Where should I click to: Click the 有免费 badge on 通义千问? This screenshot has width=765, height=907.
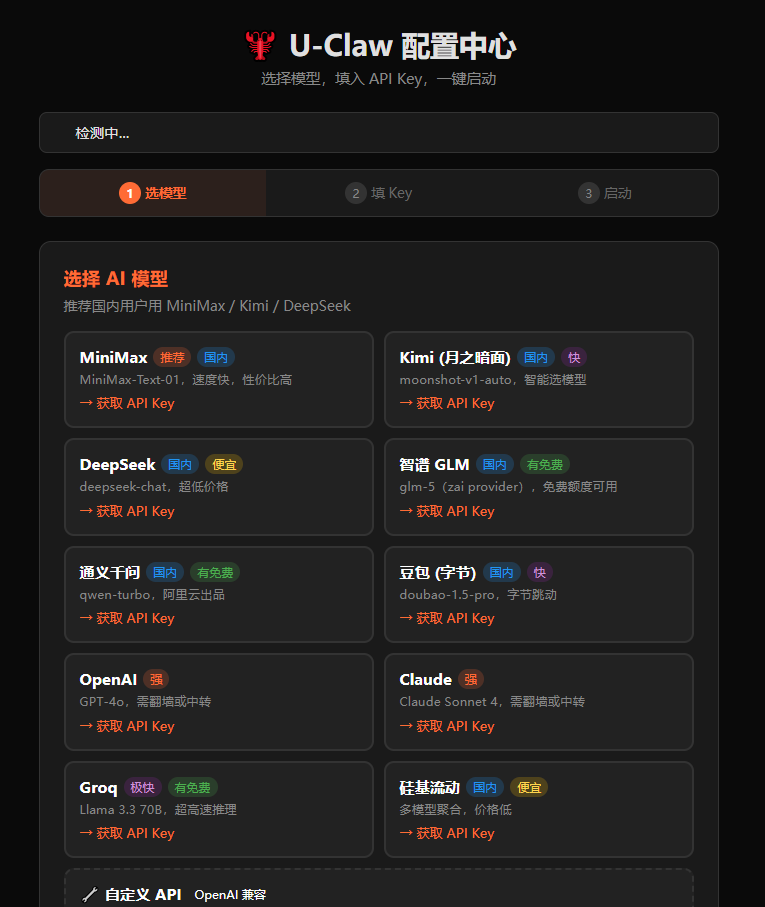click(215, 573)
